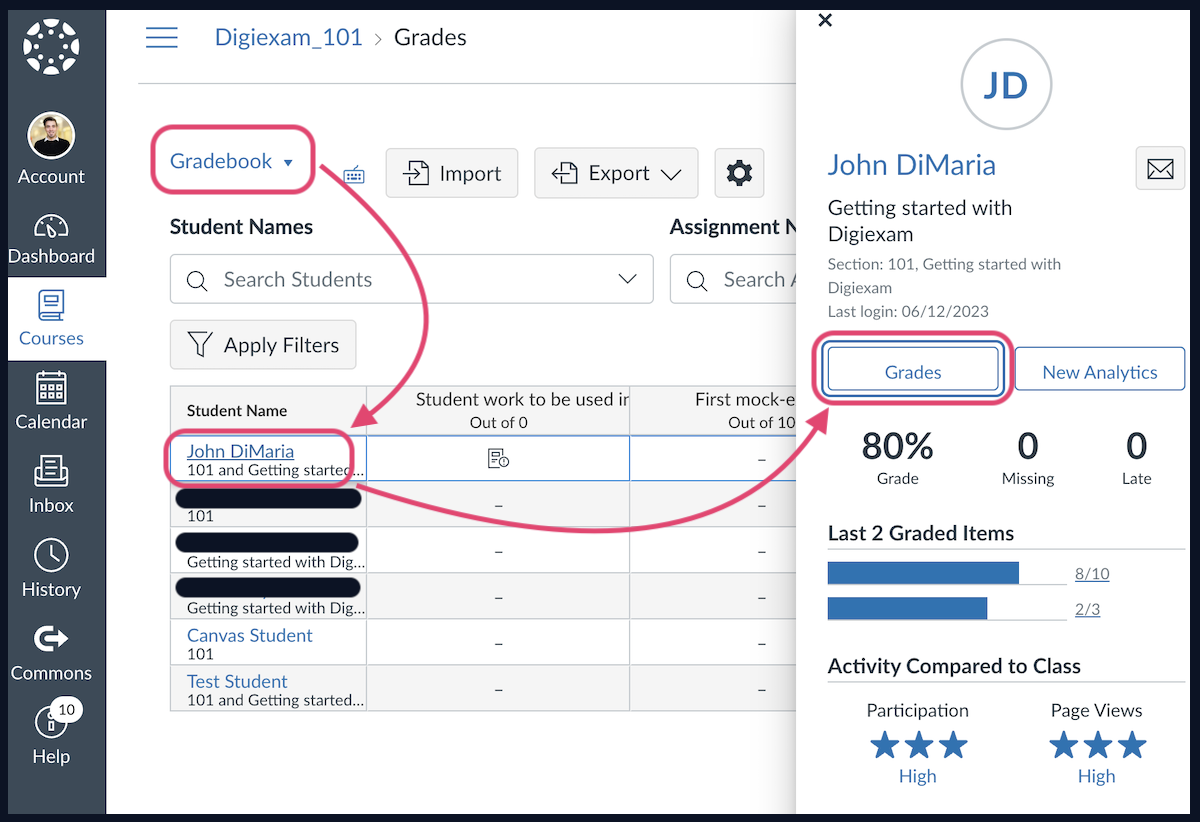This screenshot has height=822, width=1200.
Task: Open Test Student row link
Action: [237, 681]
